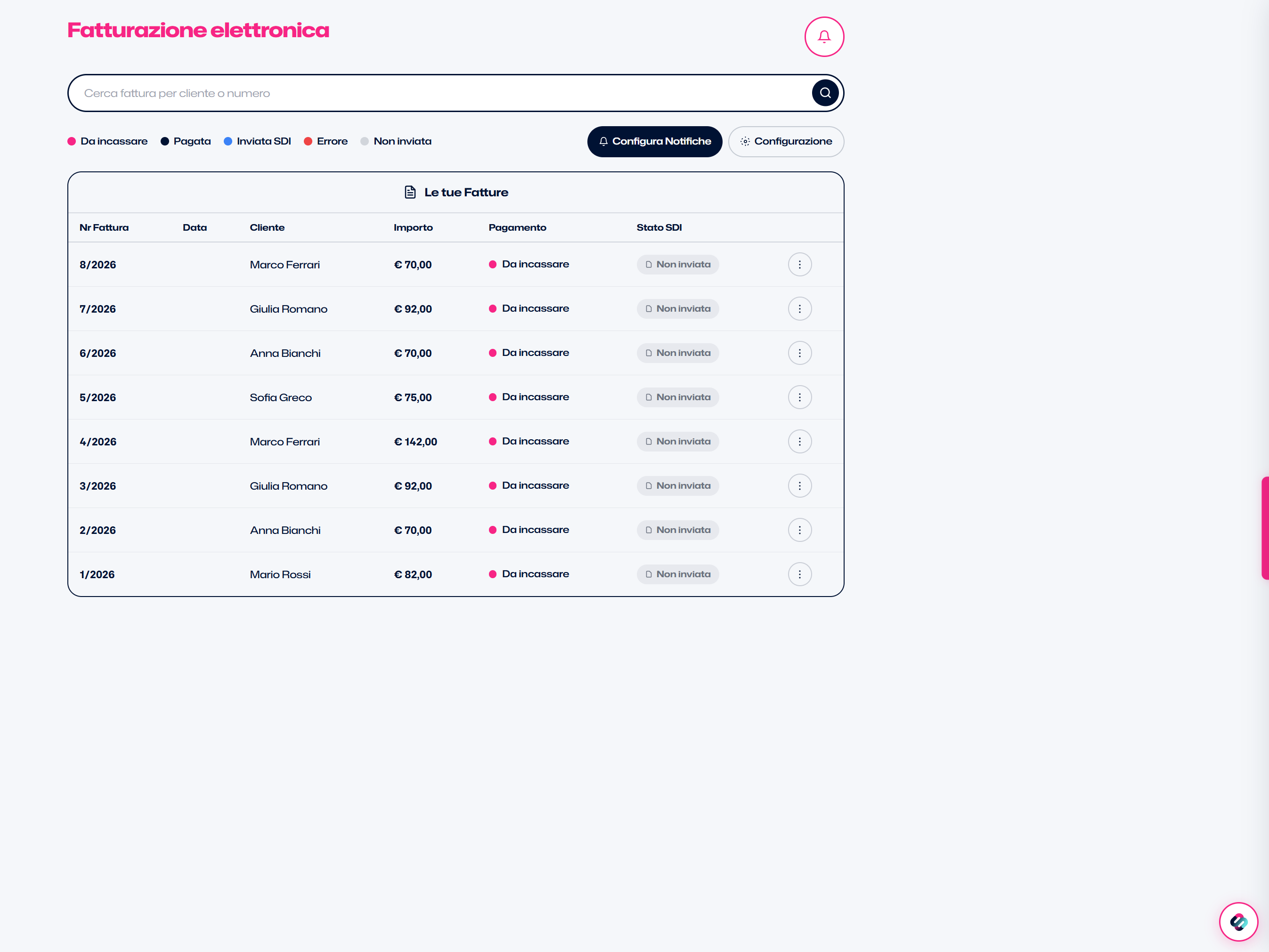
Task: Click the Pagamento column header
Action: [518, 228]
